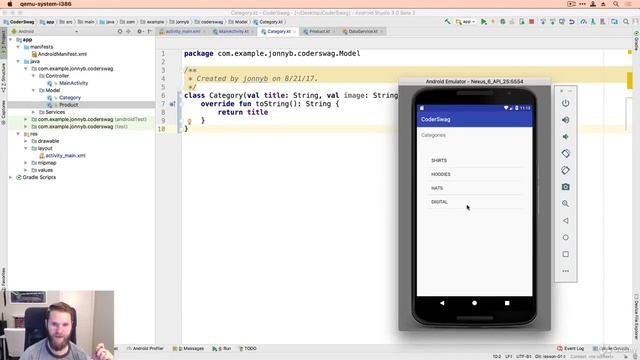Collapse the Model package

(x=33, y=90)
